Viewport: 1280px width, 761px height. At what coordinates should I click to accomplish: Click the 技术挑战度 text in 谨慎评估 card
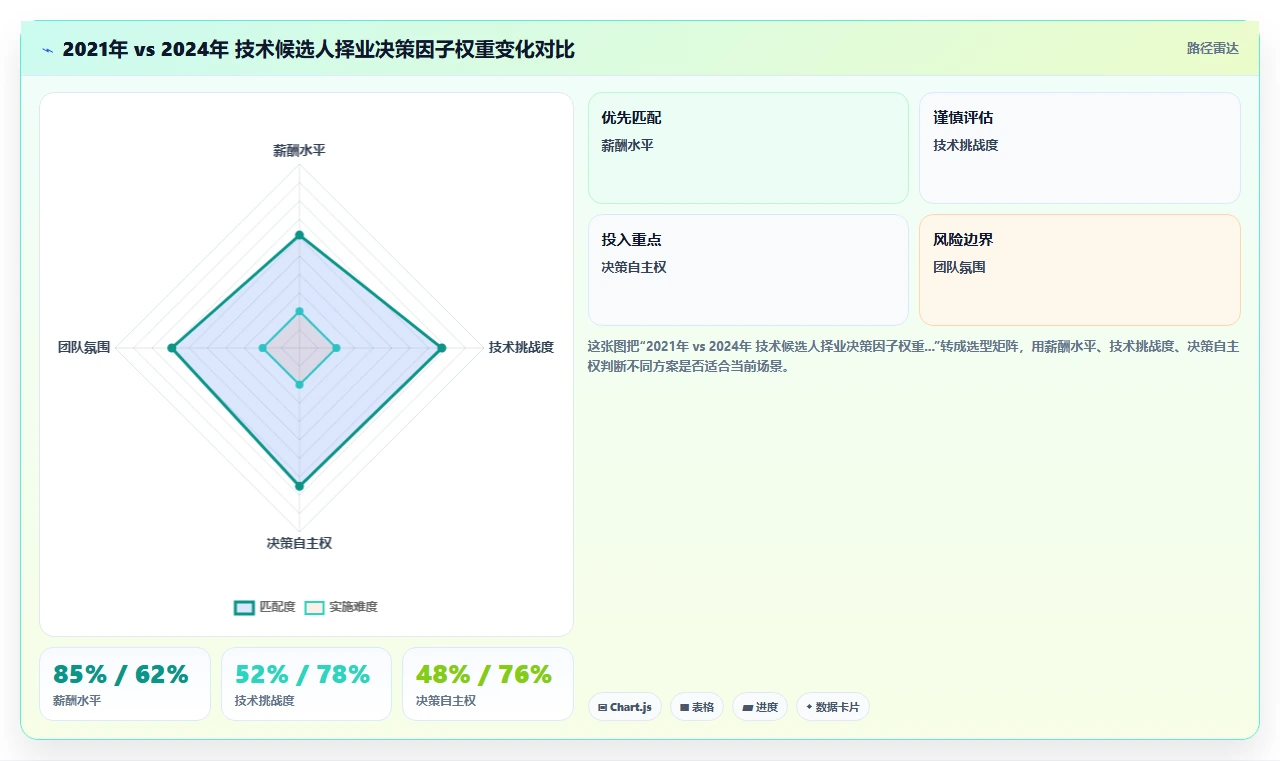coord(966,145)
